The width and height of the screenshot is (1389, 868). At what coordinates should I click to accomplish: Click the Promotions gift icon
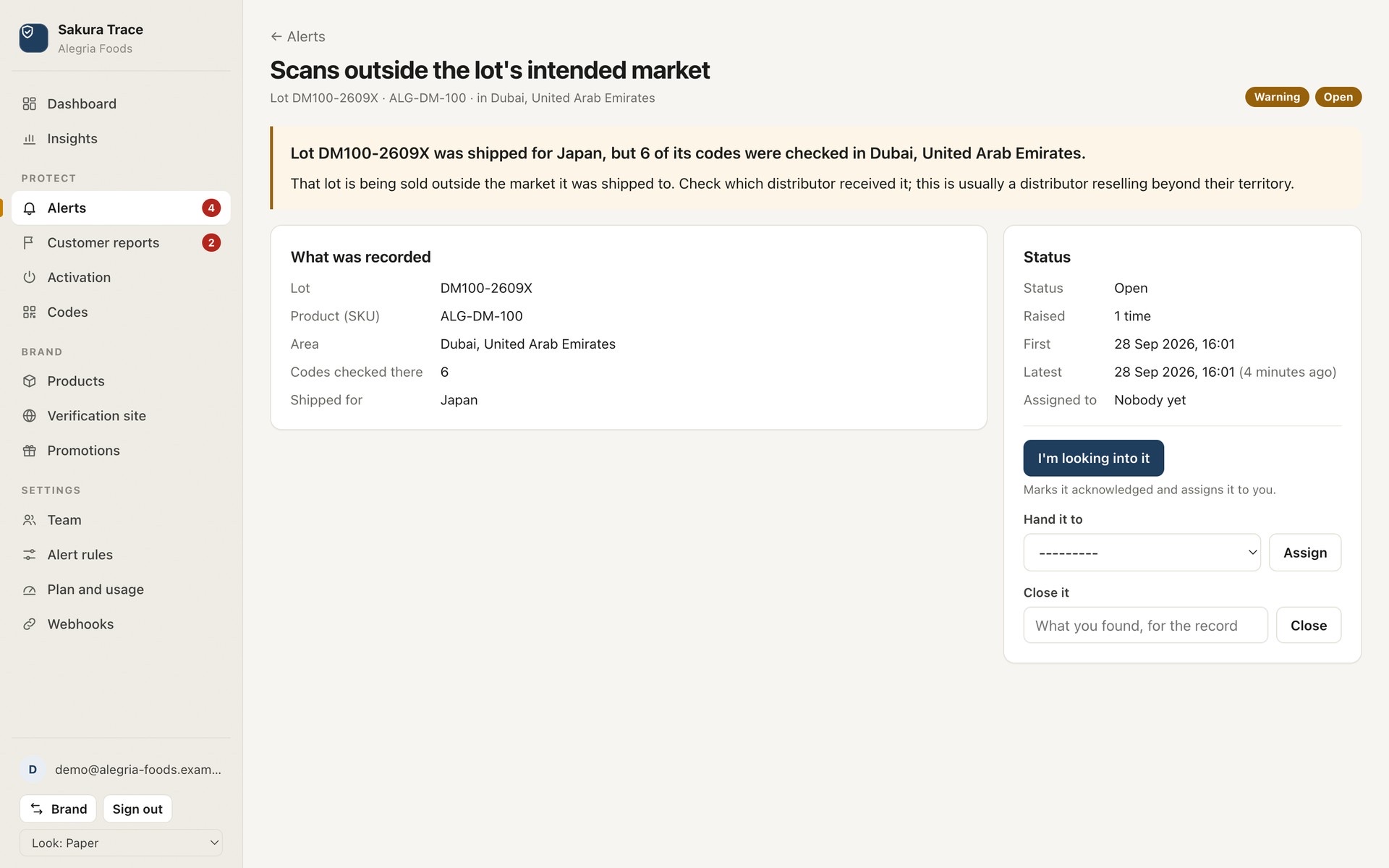[29, 451]
